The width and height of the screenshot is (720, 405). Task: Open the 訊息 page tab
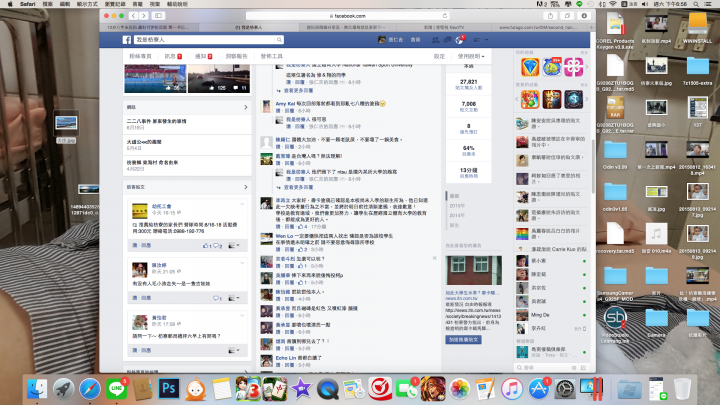coord(173,56)
